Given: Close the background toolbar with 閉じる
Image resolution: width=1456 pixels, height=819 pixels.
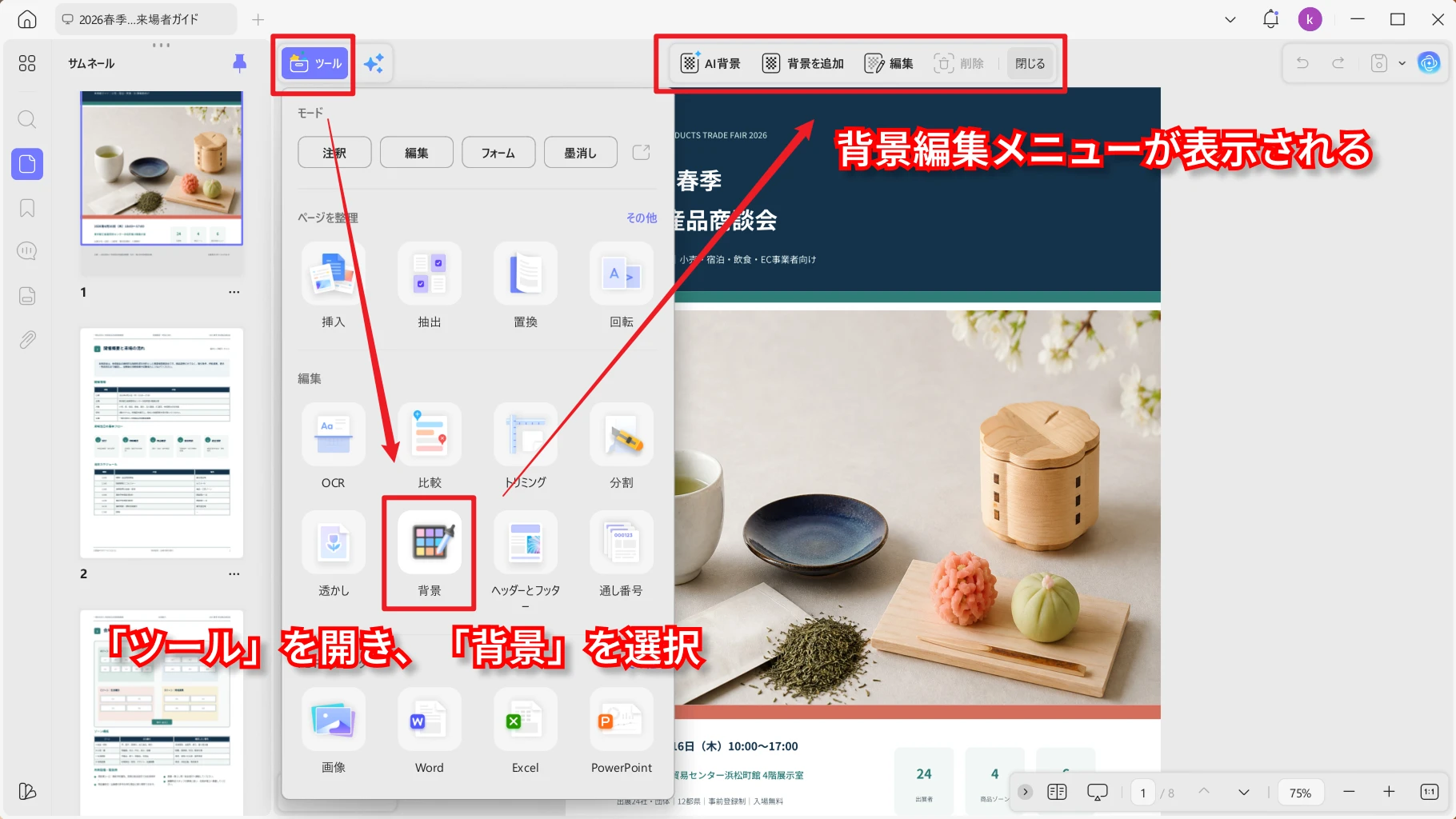Looking at the screenshot, I should [x=1030, y=63].
